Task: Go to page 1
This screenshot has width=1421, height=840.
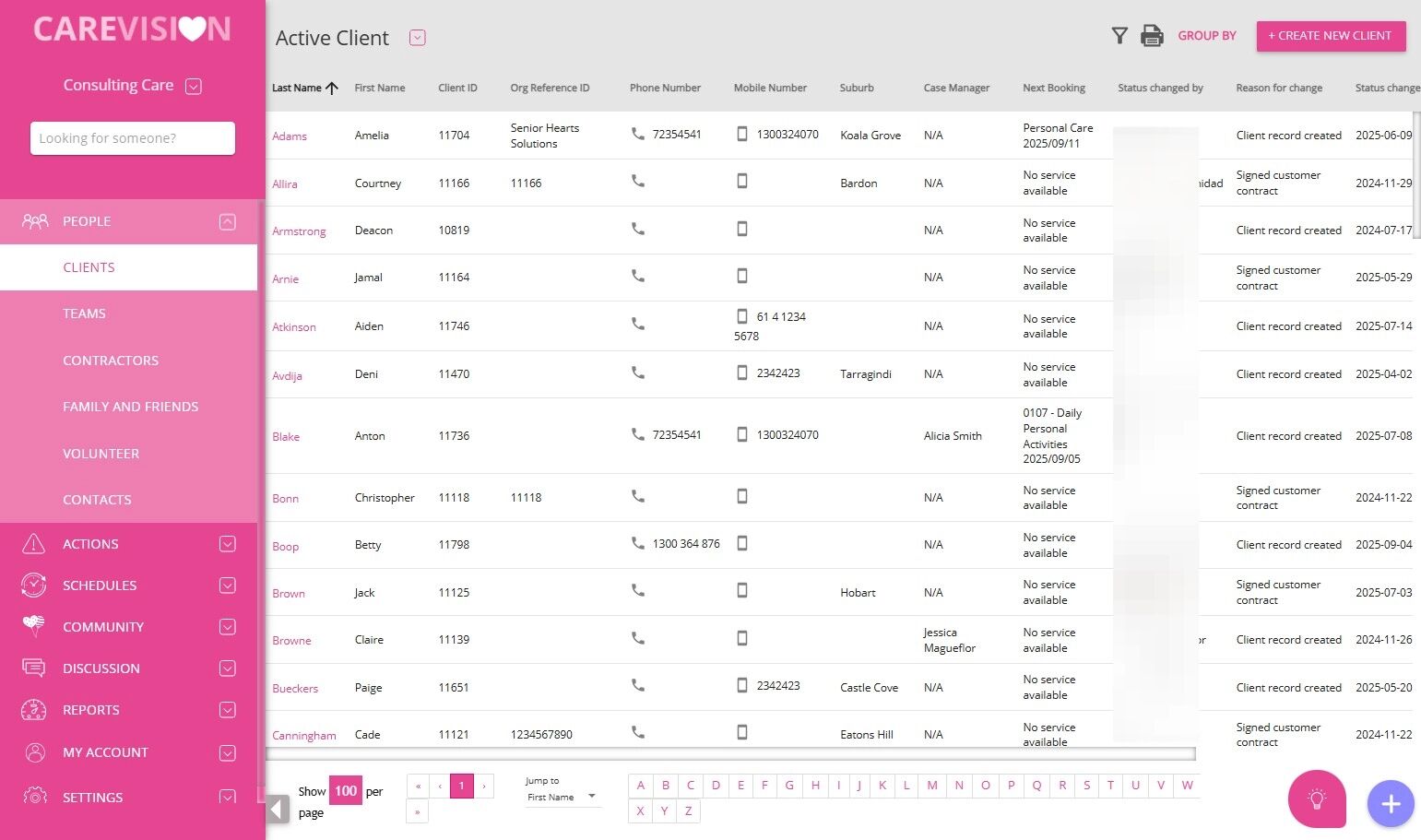Action: [461, 786]
